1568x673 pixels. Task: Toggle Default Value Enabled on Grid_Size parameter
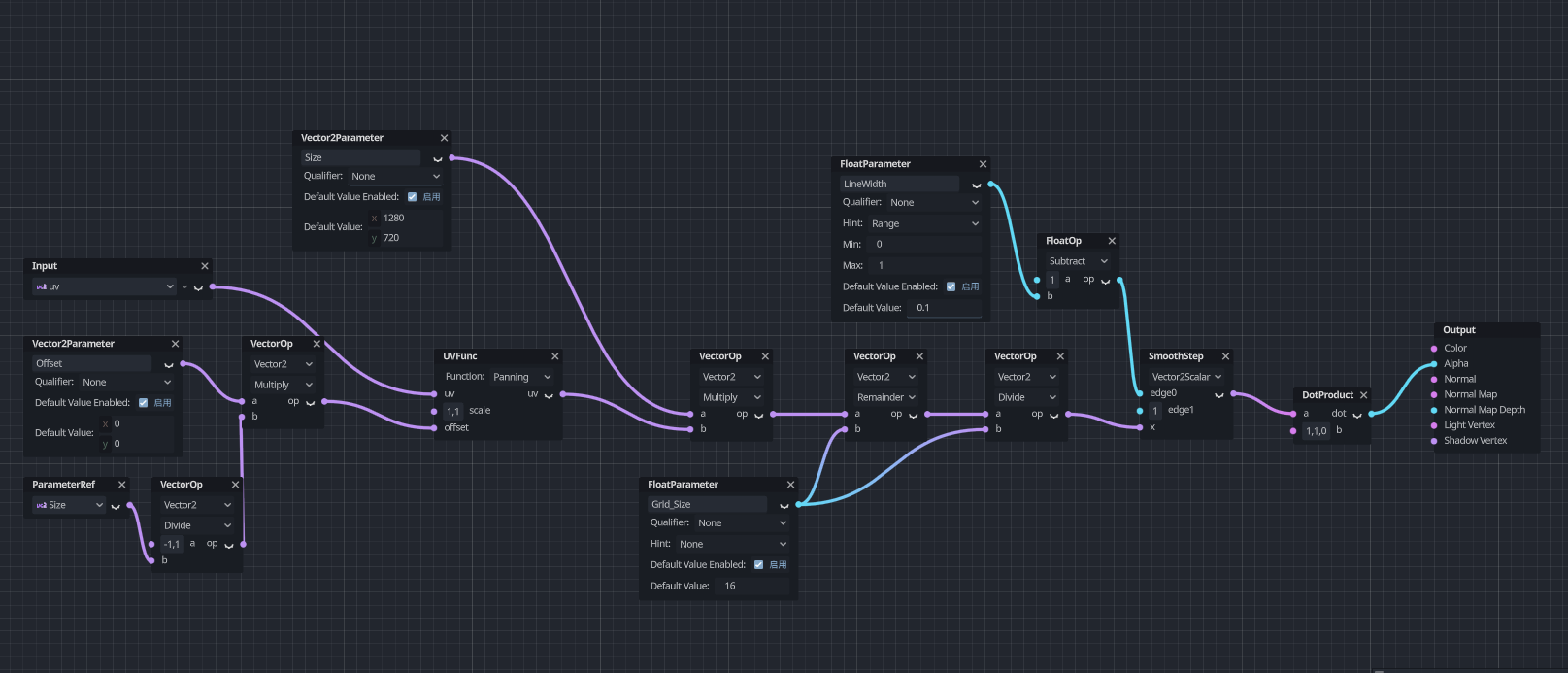point(758,564)
